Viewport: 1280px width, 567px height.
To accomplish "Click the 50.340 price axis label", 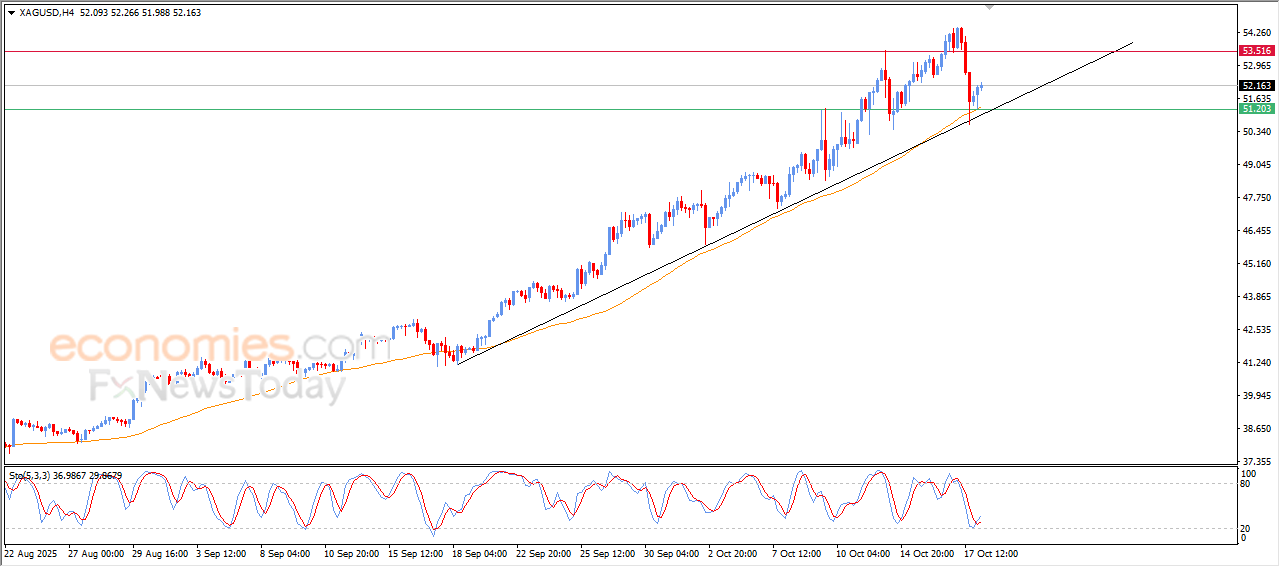I will coord(1255,132).
